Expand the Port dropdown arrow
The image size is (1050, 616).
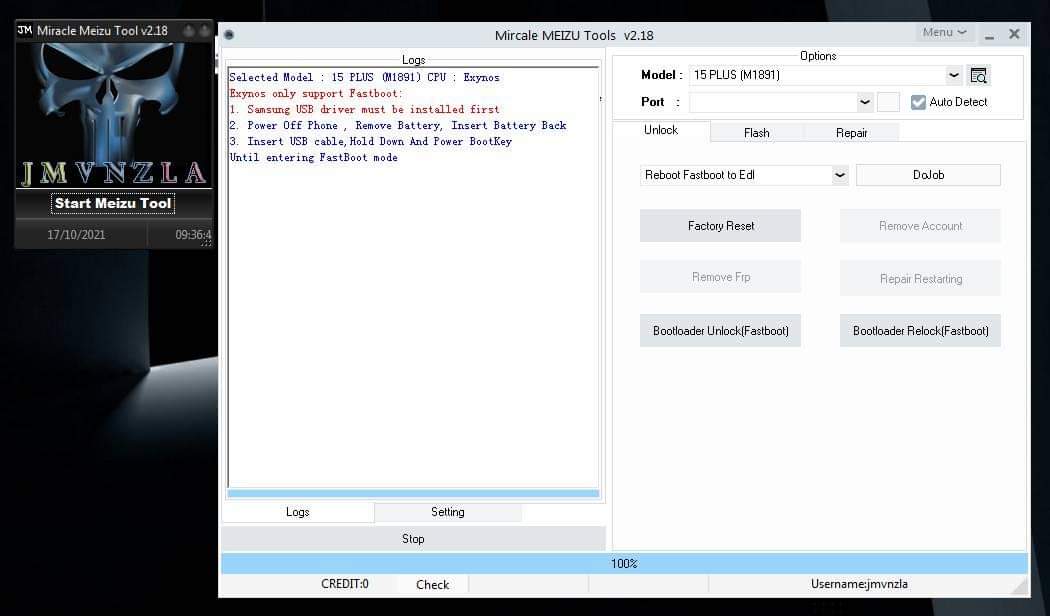865,102
